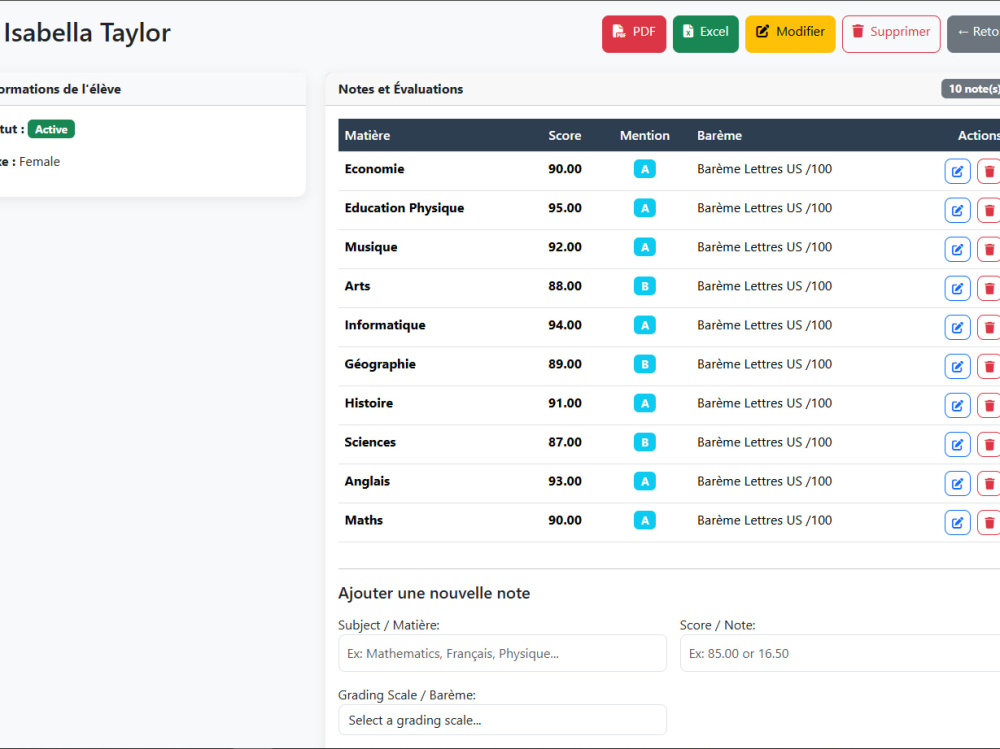Click the Informatique subject name

[385, 325]
